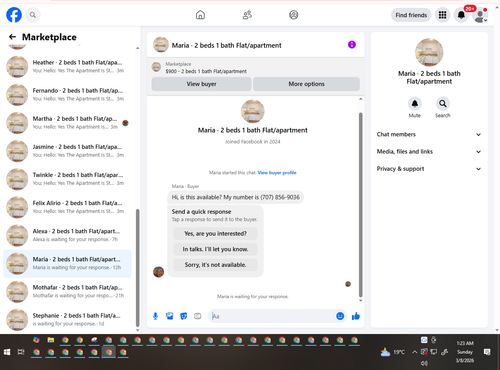Record a voice clip with microphone icon
The image size is (500, 370).
tap(155, 316)
